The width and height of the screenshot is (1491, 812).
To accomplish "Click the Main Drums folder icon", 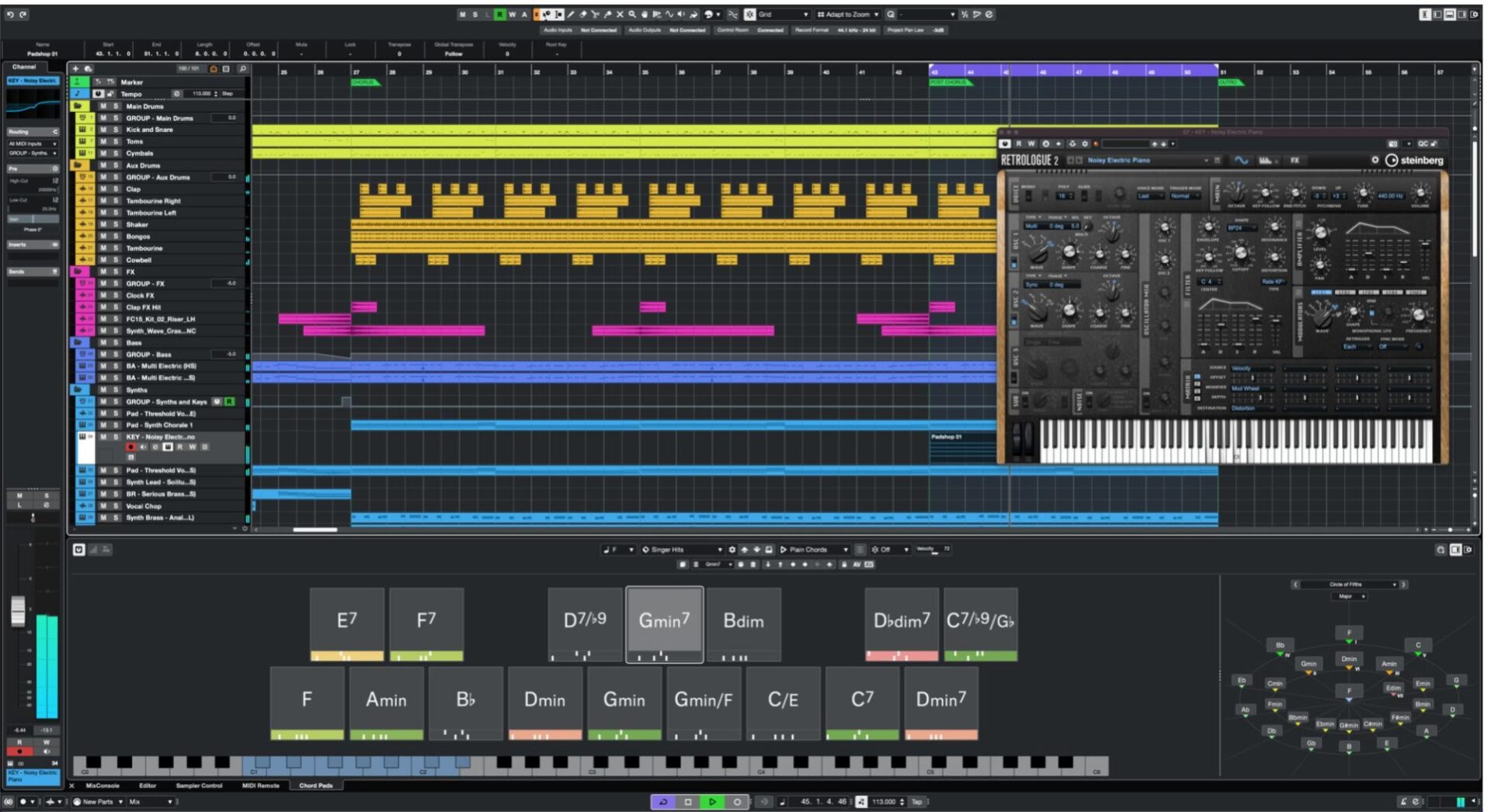I will pos(78,106).
